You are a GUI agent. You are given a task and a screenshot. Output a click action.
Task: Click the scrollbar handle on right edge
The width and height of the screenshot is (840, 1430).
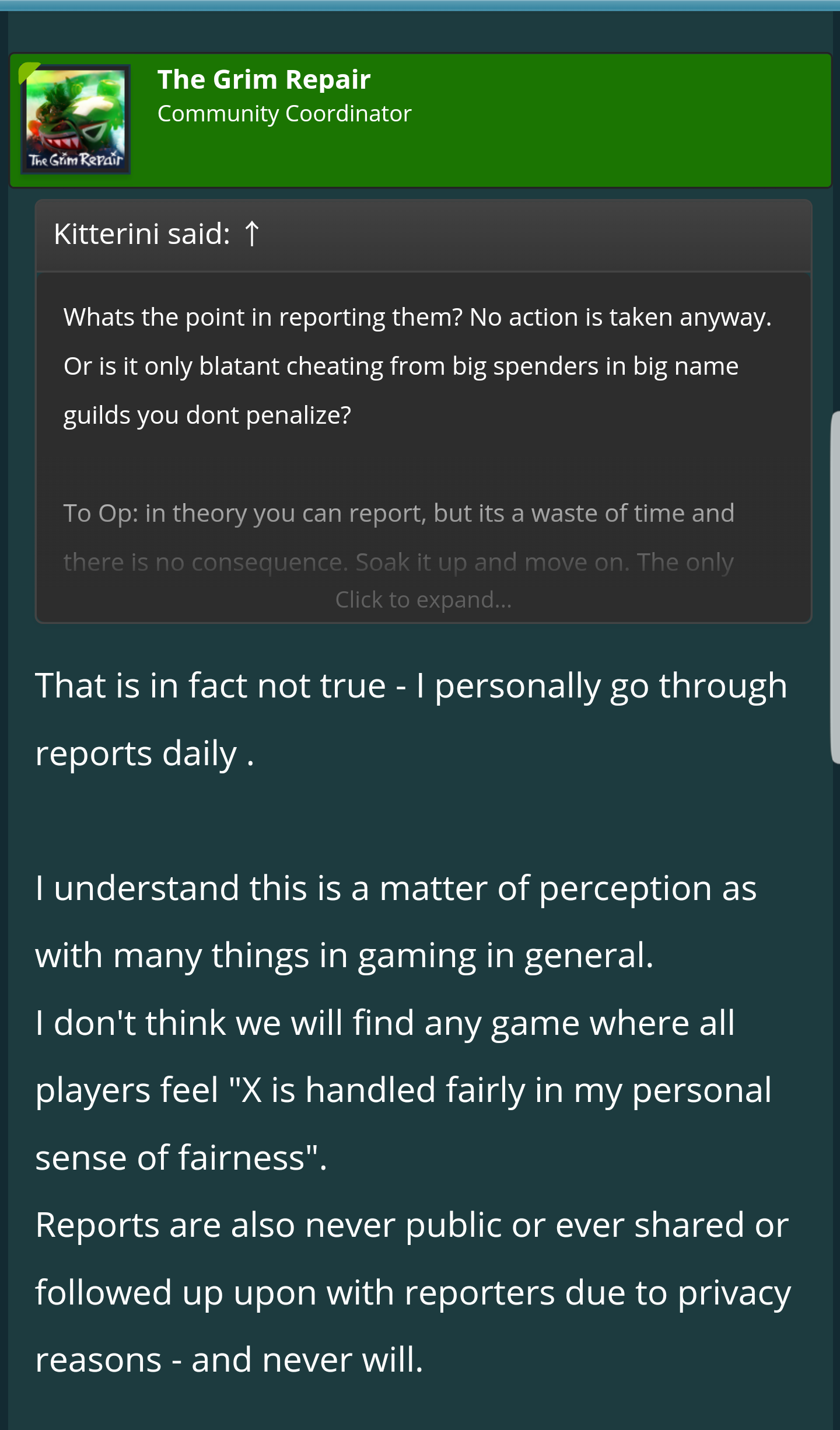tap(835, 587)
